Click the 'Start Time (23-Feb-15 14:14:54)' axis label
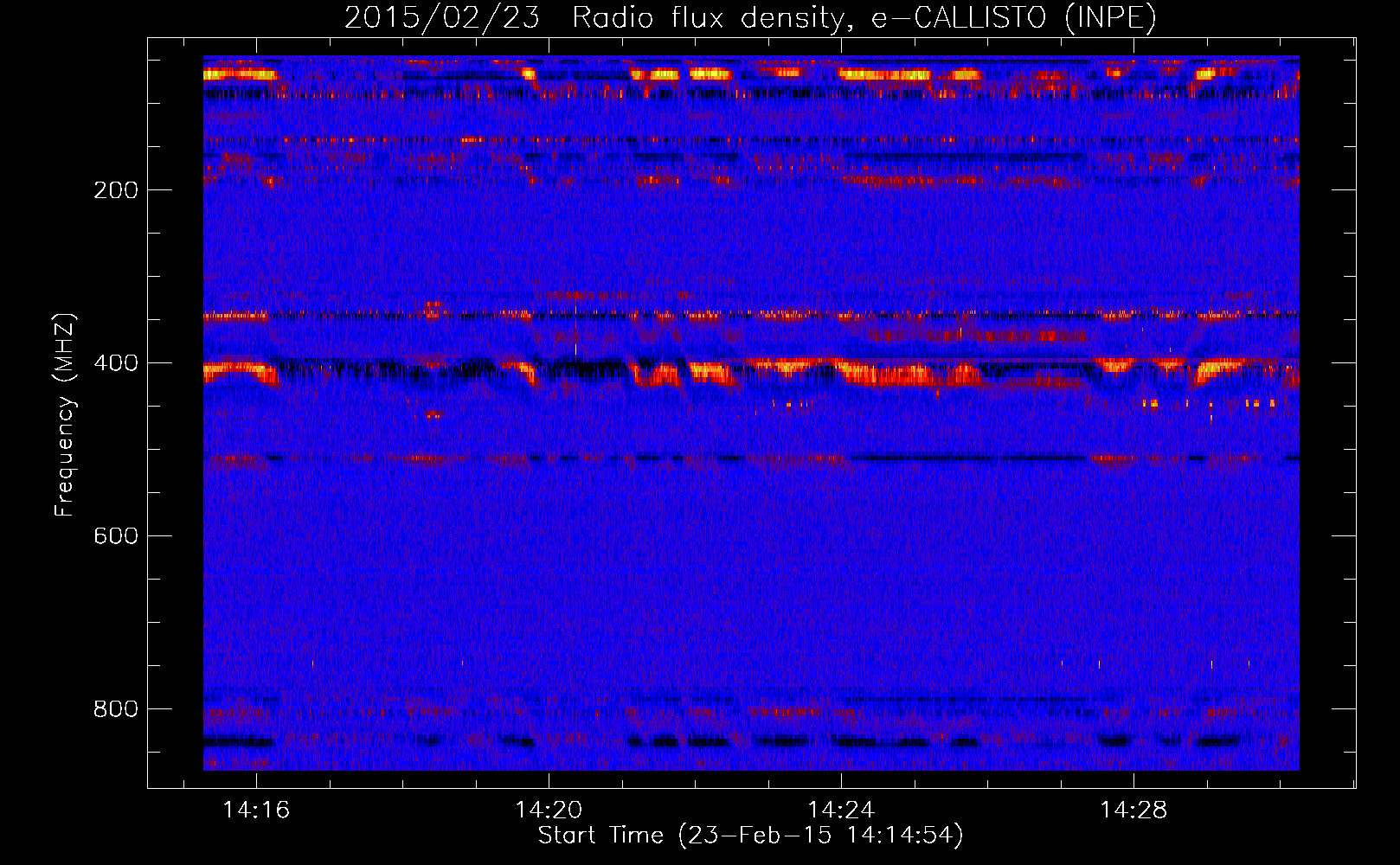 (x=750, y=836)
